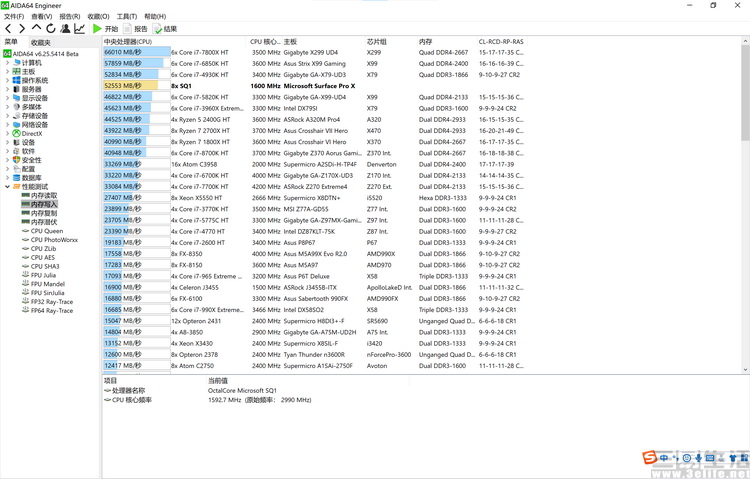Expand the 计算机 node chevron
Image resolution: width=750 pixels, height=479 pixels.
tap(8, 63)
